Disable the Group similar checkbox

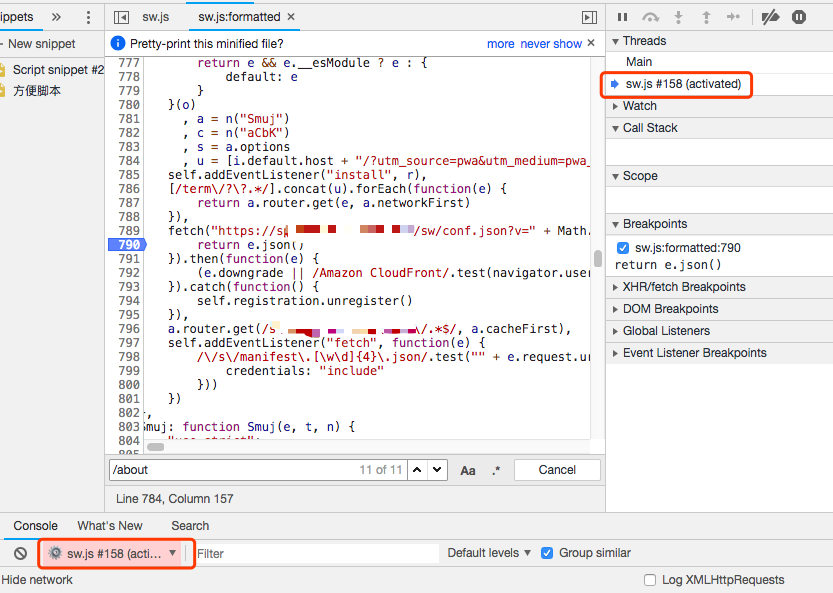click(547, 552)
